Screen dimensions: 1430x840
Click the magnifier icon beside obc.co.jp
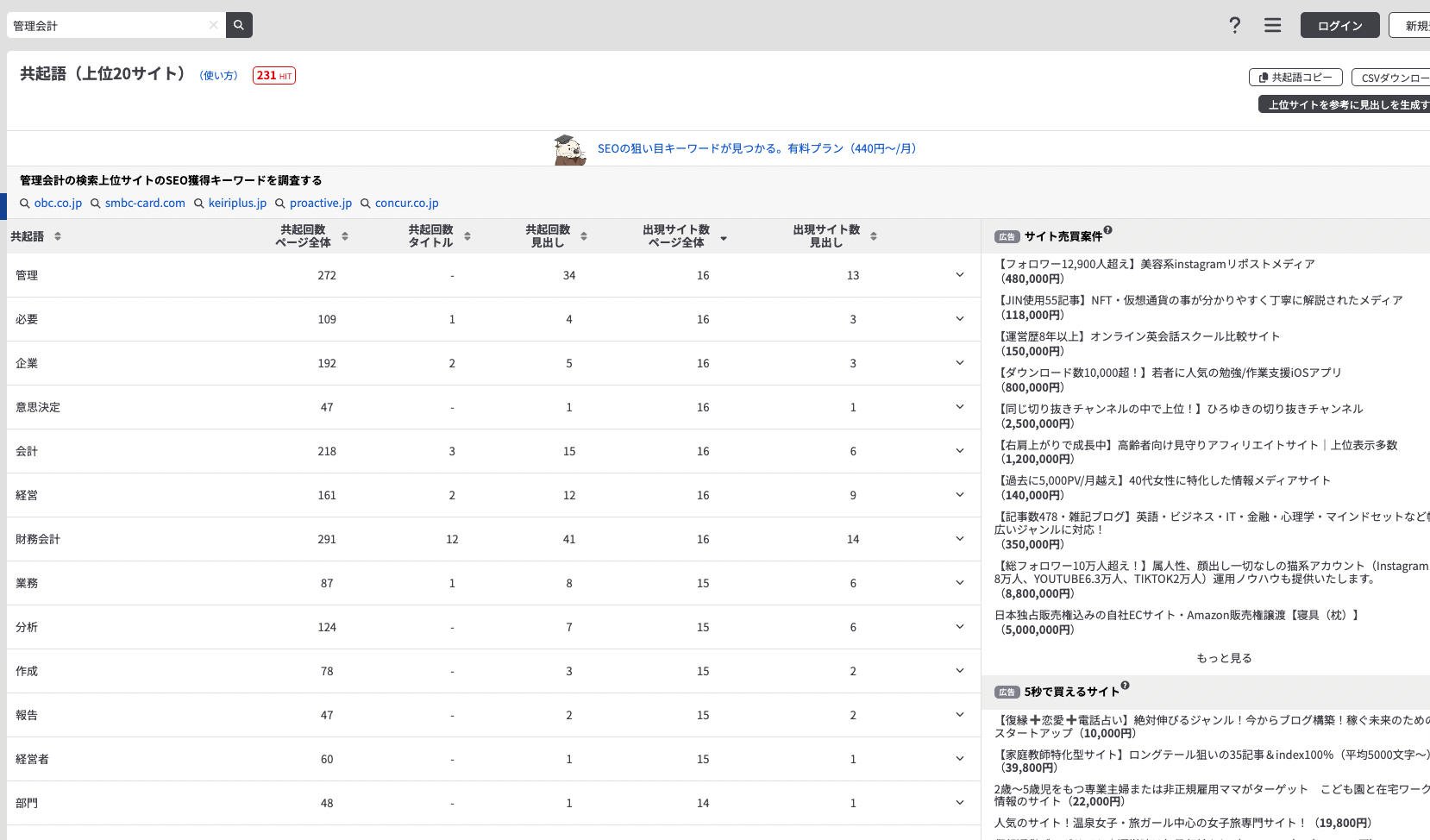pos(23,203)
